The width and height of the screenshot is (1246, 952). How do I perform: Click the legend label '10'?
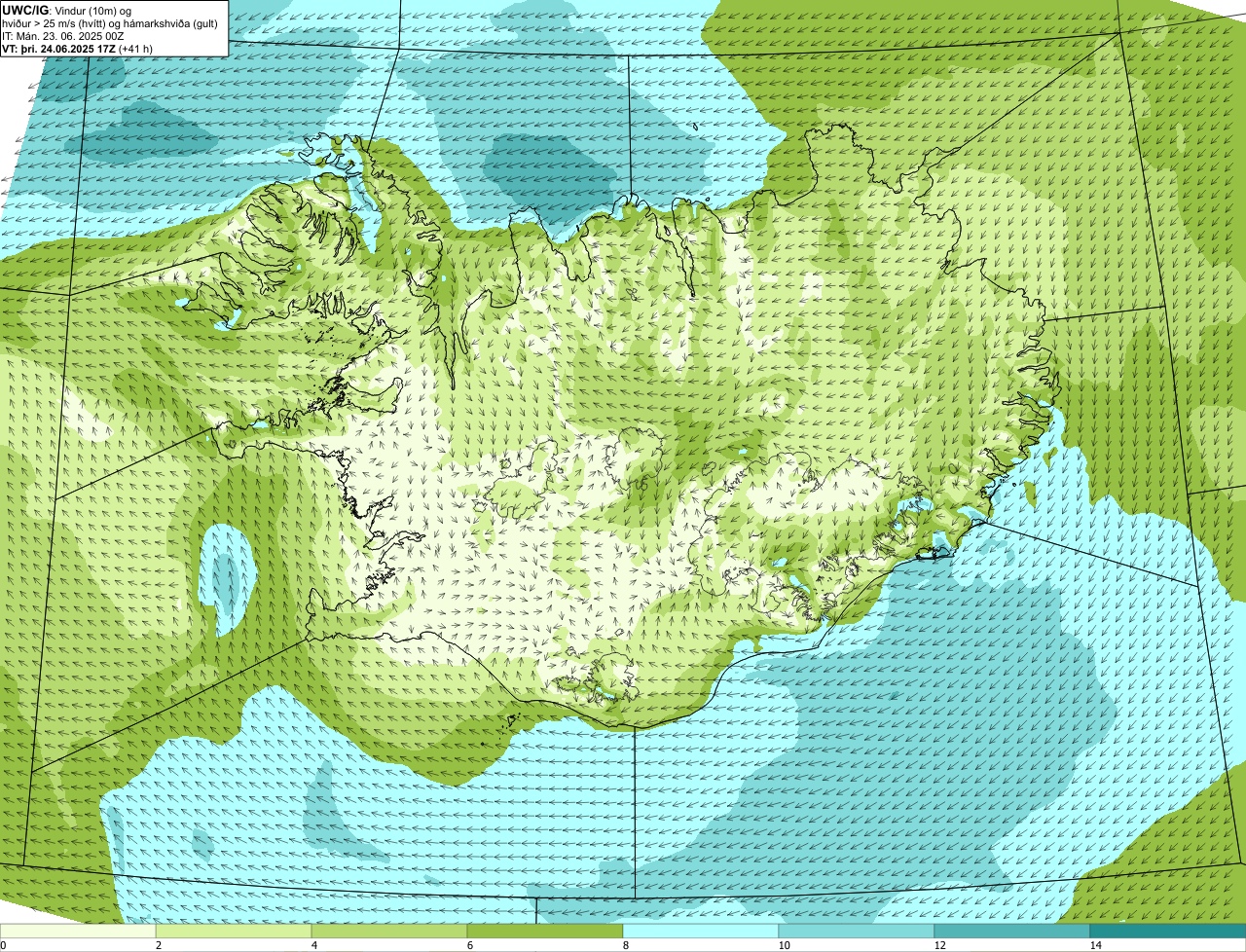tap(784, 945)
